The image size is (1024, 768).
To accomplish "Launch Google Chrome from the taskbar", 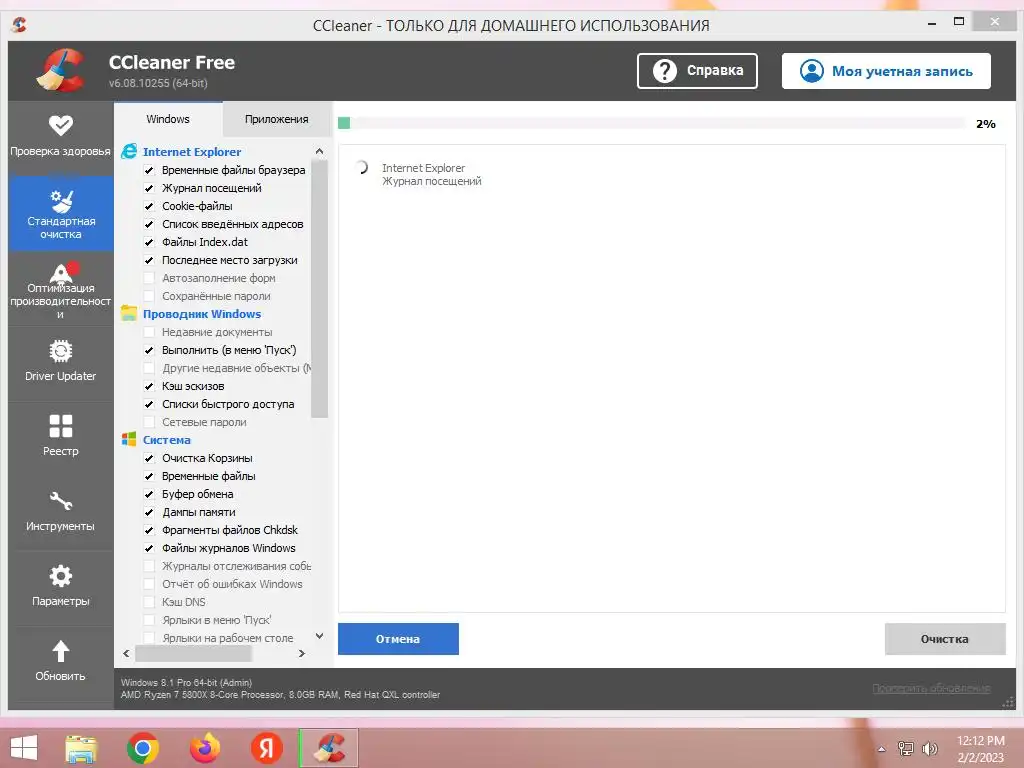I will (x=142, y=748).
